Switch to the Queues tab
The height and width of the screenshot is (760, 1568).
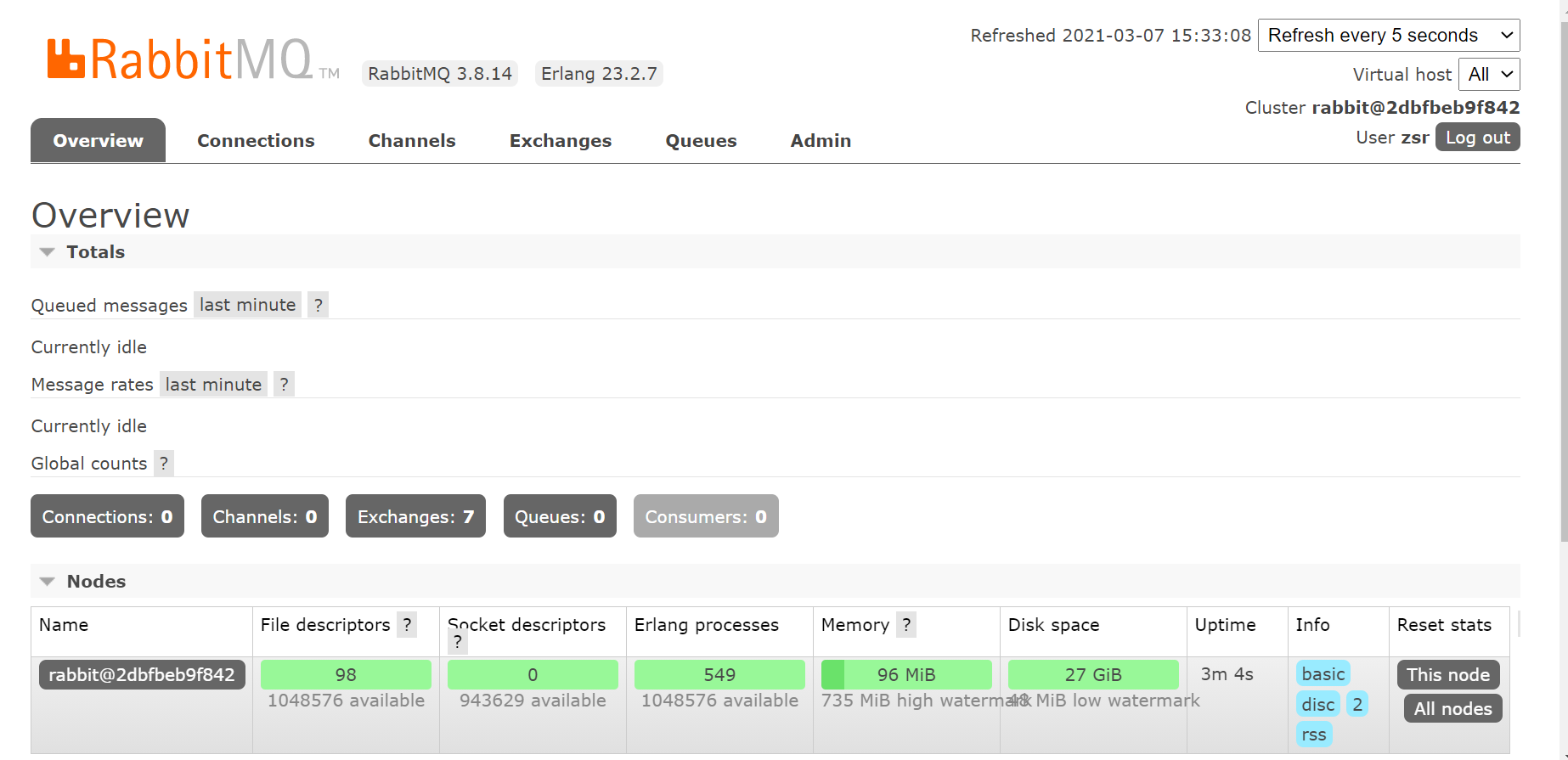click(x=701, y=141)
